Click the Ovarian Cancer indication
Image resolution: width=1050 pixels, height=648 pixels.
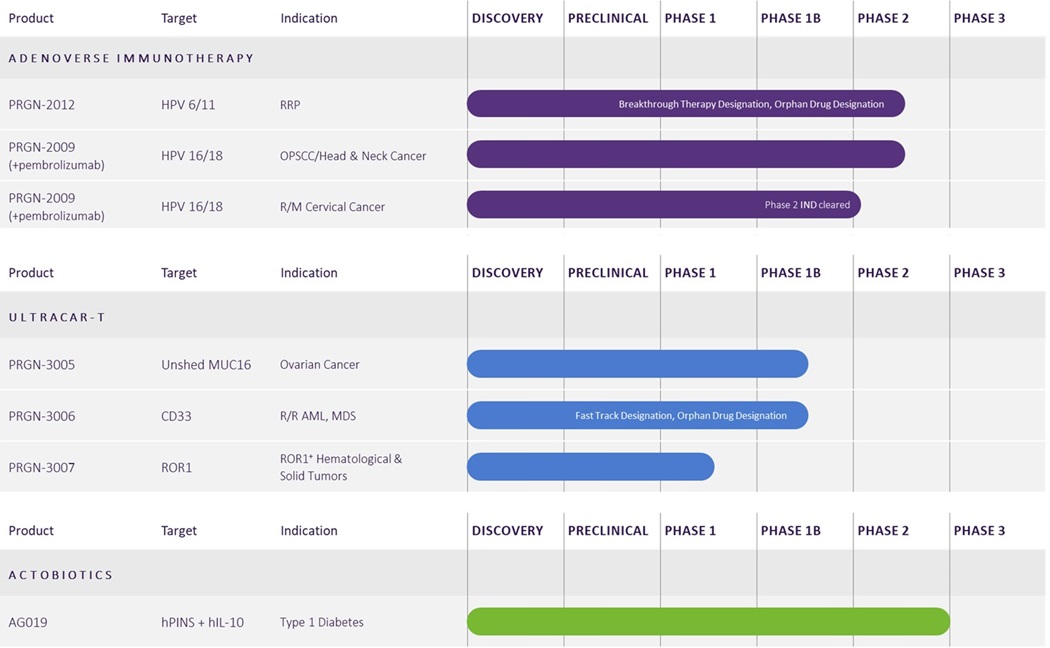point(320,365)
